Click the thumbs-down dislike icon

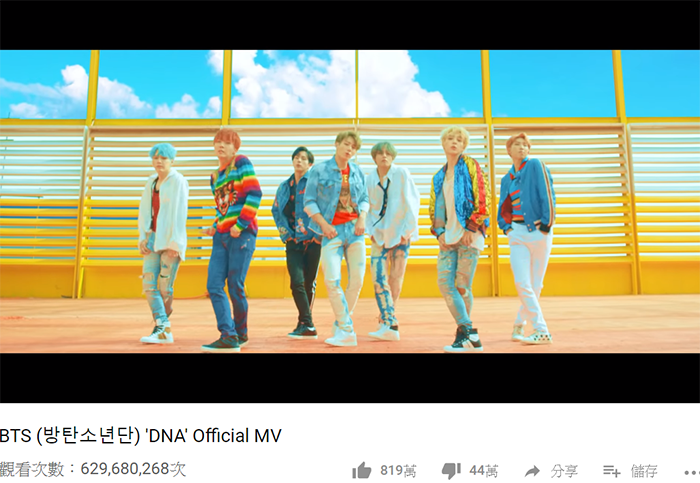coord(451,471)
